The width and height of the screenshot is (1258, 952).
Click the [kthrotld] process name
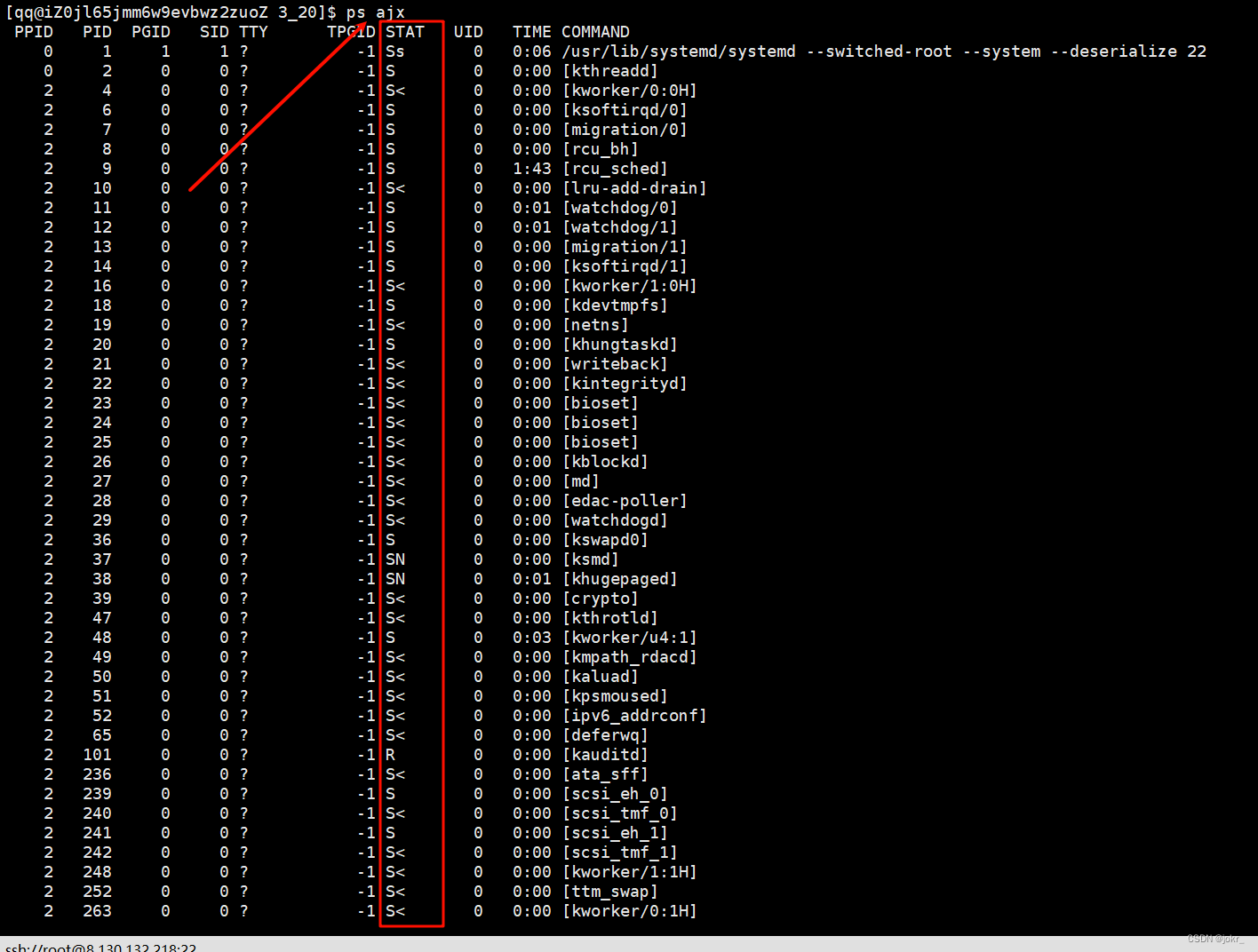click(x=610, y=618)
